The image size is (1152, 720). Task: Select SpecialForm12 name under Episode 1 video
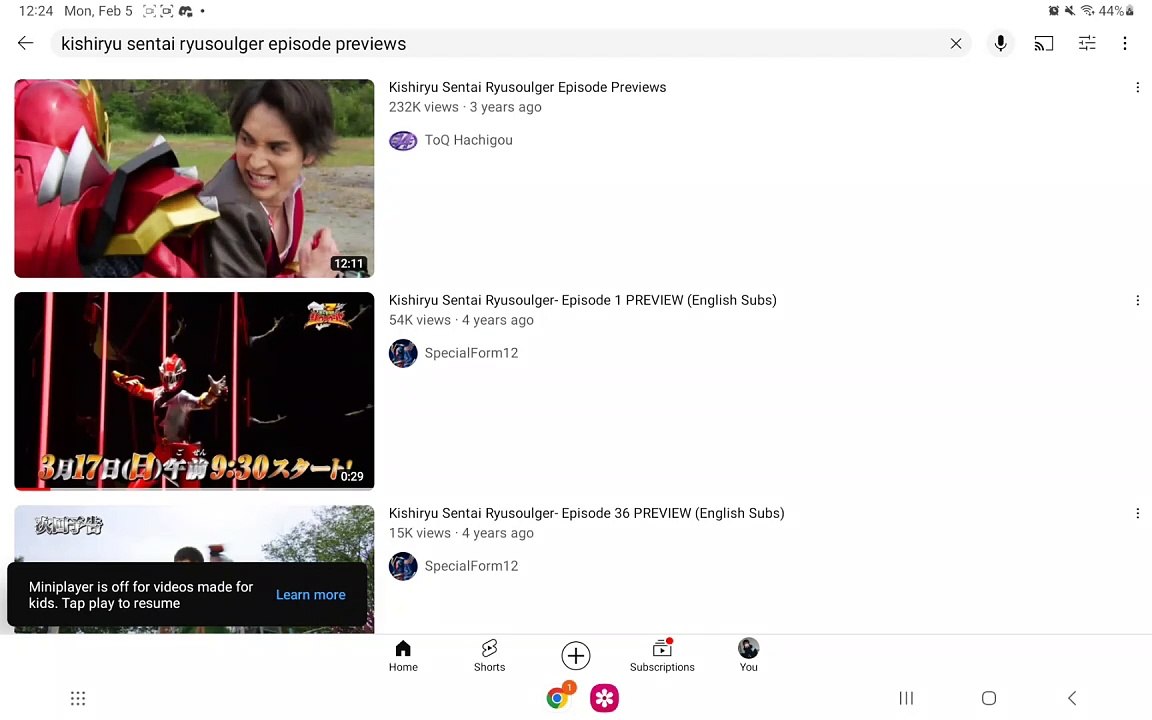click(472, 353)
